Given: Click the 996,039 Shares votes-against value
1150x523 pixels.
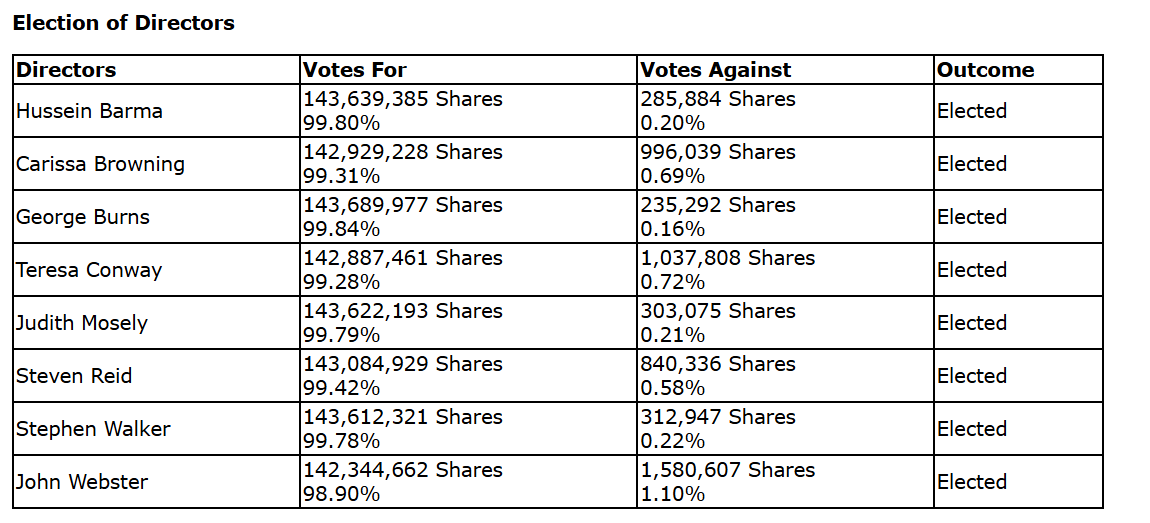Looking at the screenshot, I should (718, 152).
